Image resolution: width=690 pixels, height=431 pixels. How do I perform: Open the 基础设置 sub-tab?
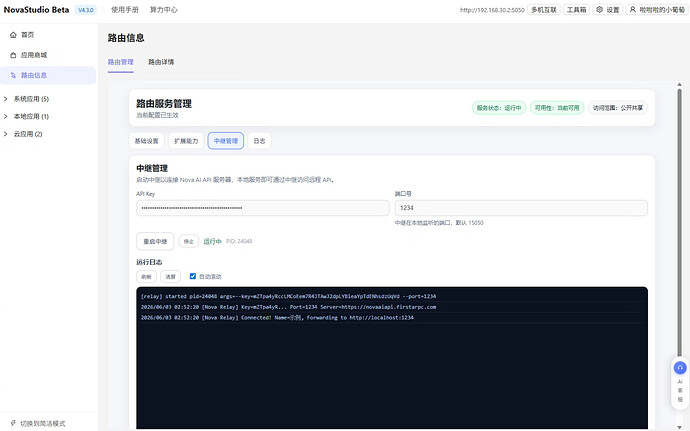[x=147, y=141]
